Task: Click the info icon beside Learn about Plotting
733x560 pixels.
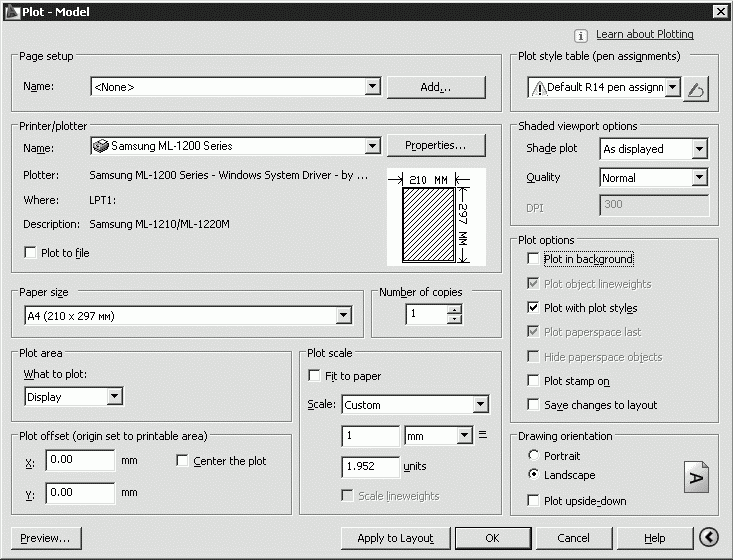Action: [x=580, y=35]
